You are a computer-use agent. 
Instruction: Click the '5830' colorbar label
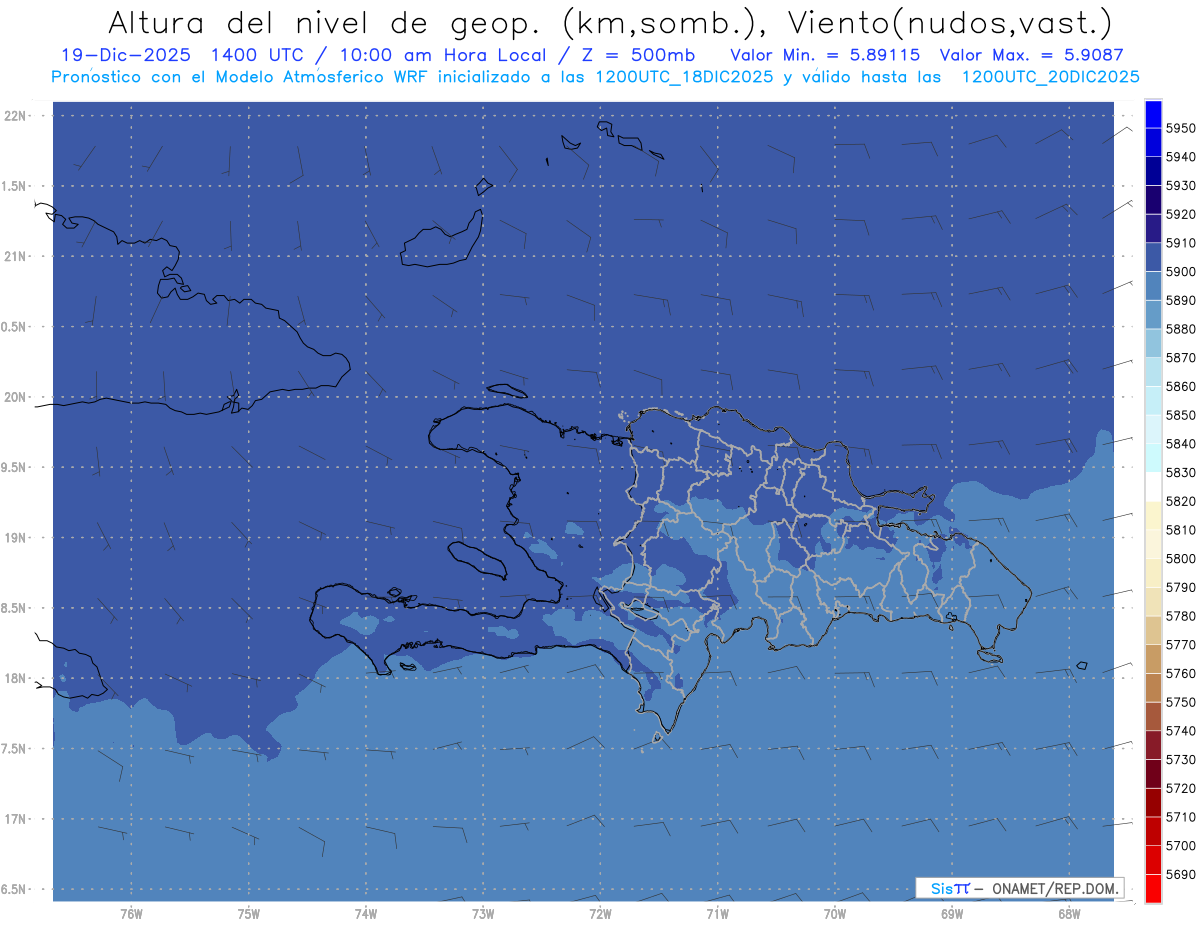click(x=1181, y=472)
